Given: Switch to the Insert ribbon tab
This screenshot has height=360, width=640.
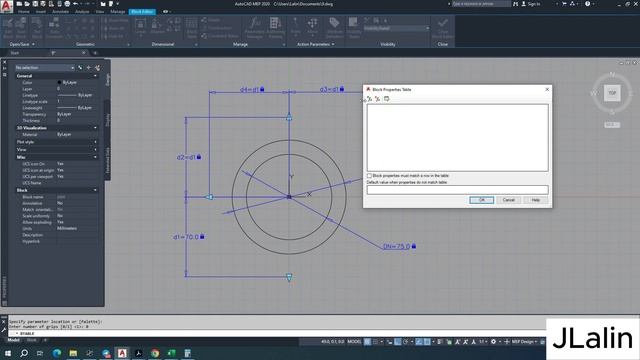Looking at the screenshot, I should click(x=41, y=11).
